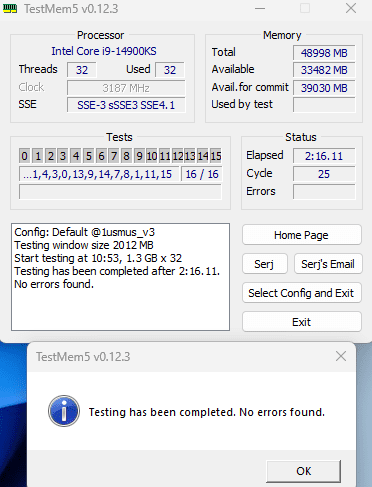Viewport: 372px width, 487px height.
Task: Click the 16 / 16 test counter
Action: [x=202, y=174]
